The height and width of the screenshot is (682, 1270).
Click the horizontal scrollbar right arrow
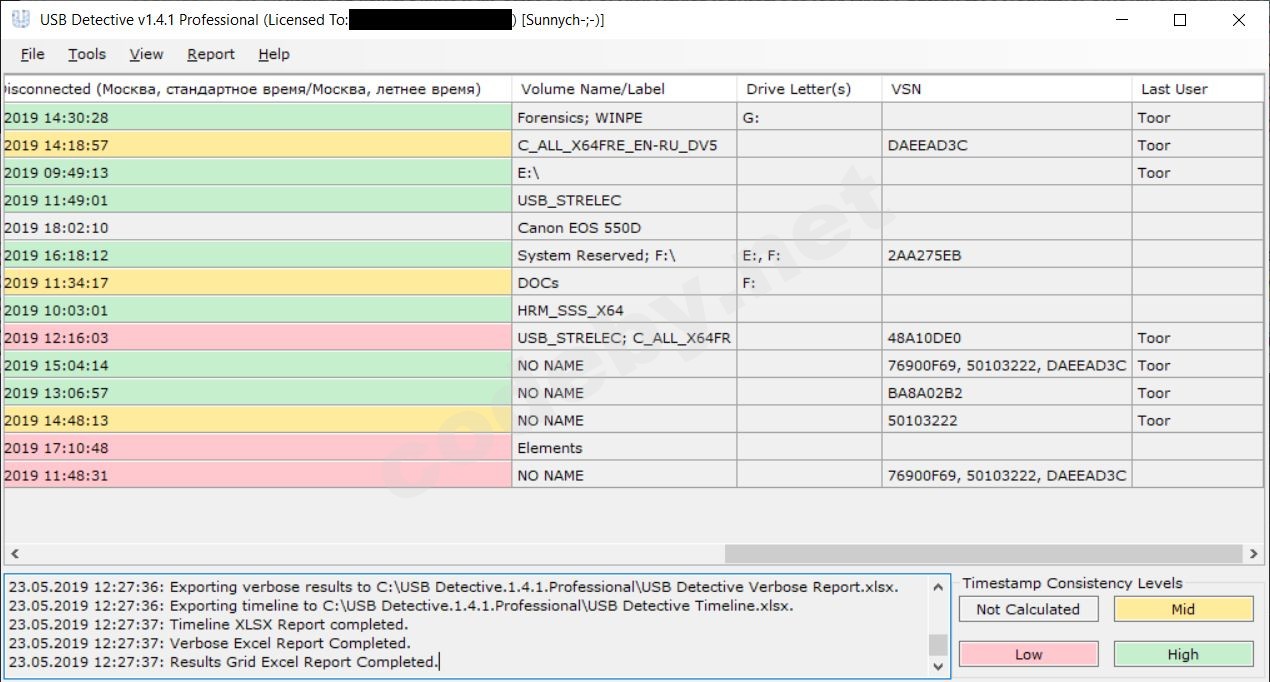point(1254,553)
